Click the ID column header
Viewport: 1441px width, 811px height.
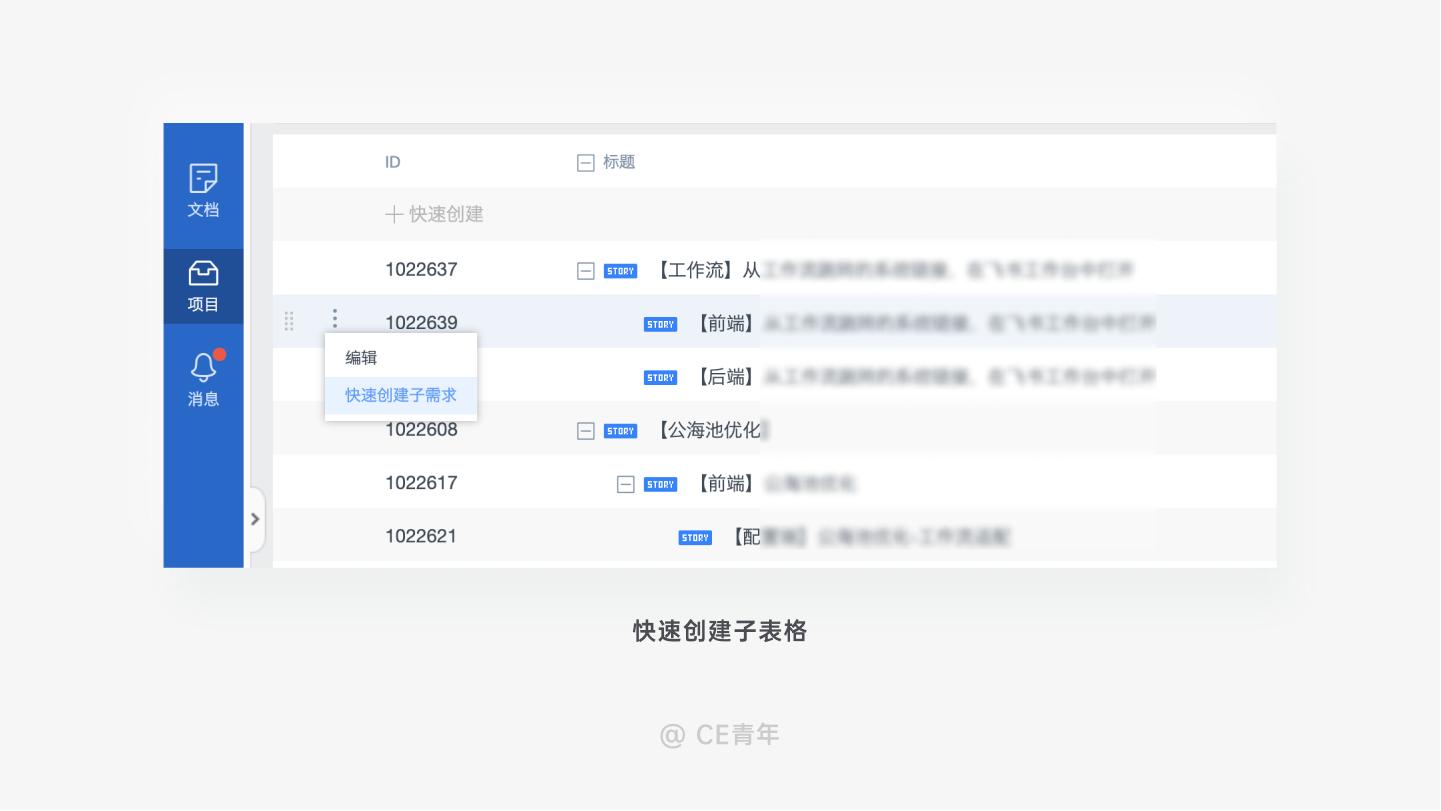393,162
